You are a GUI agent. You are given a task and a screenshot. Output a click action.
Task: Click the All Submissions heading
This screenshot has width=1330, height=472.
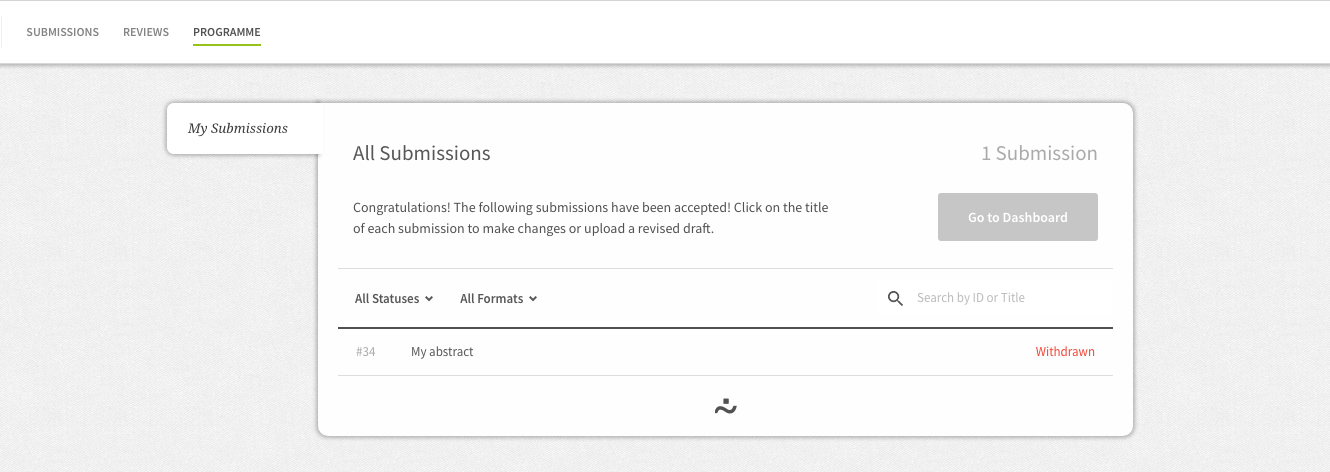pos(421,153)
